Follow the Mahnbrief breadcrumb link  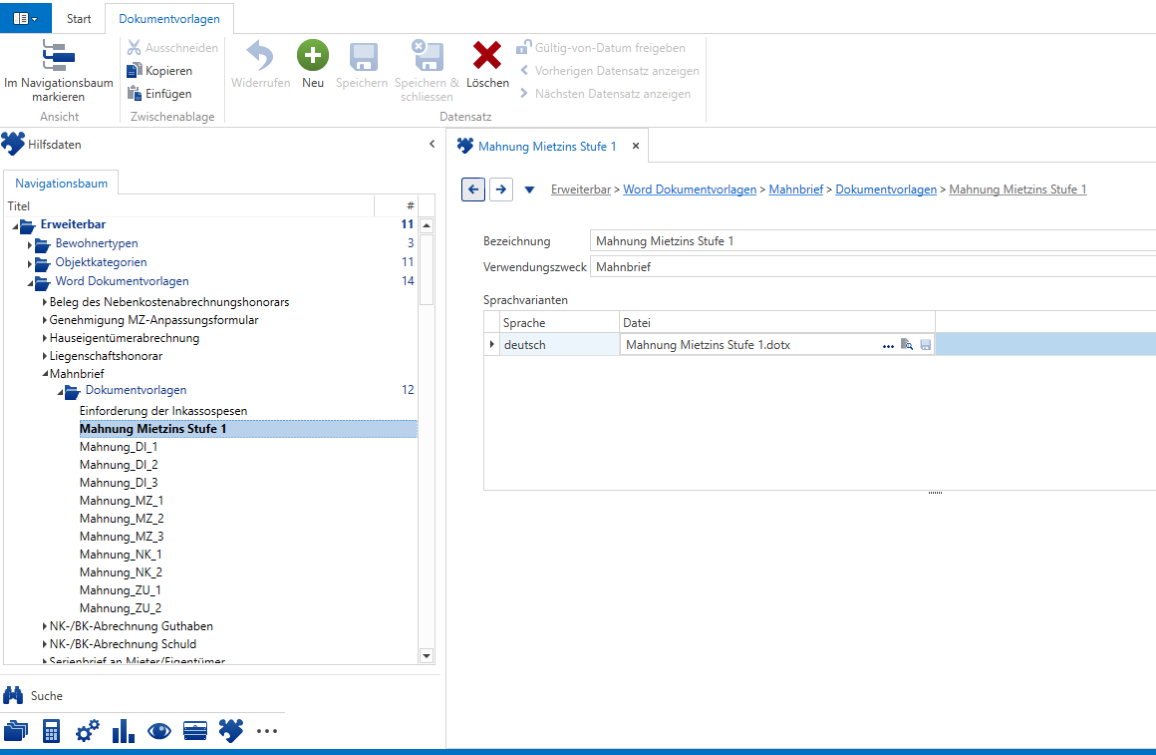(796, 189)
